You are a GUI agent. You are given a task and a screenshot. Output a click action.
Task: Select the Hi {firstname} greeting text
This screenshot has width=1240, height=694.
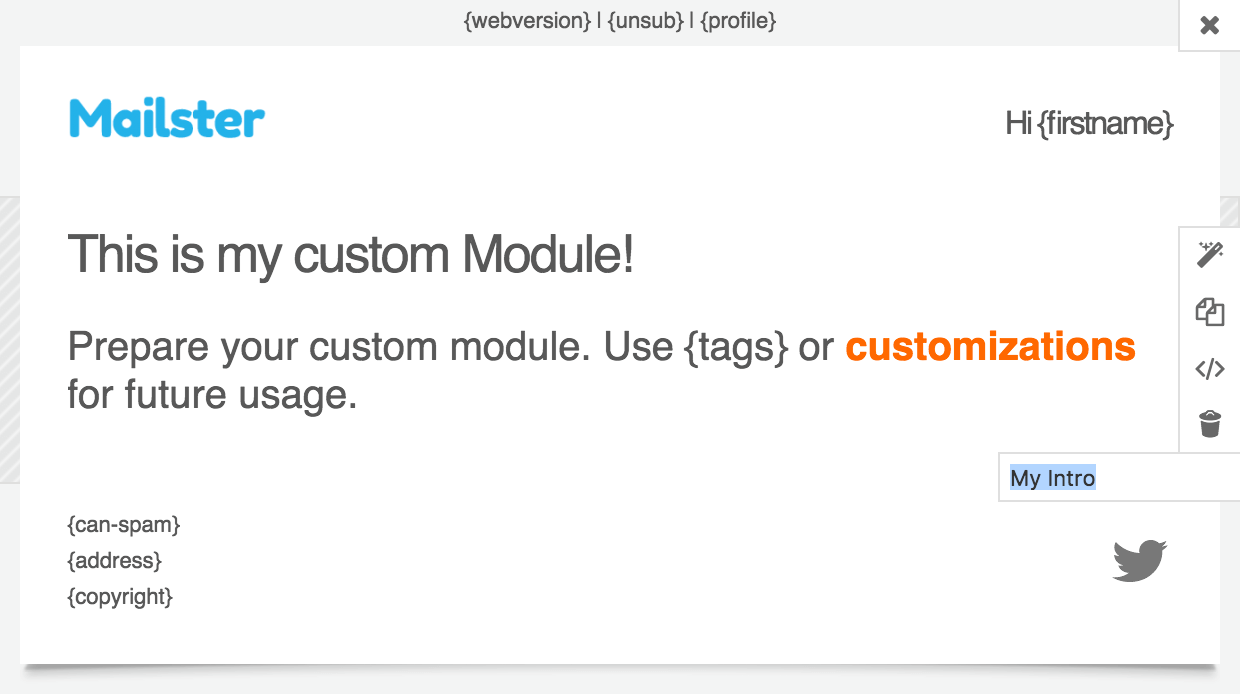coord(1089,124)
